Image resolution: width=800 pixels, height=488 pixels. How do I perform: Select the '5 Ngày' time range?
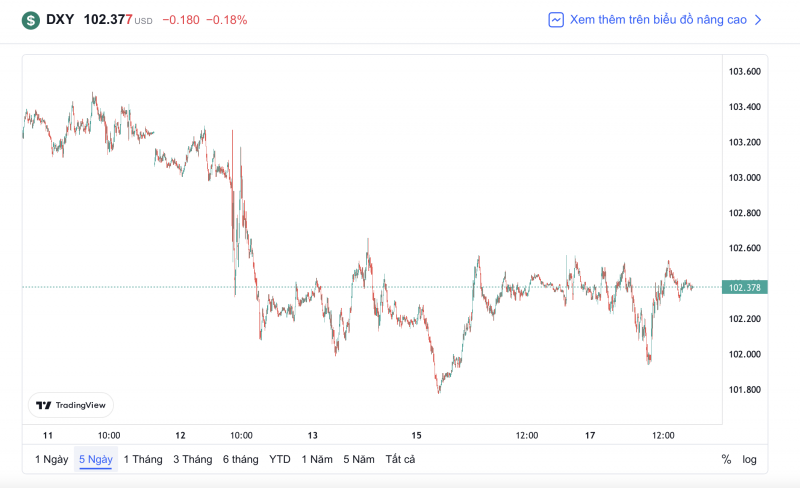pos(96,459)
